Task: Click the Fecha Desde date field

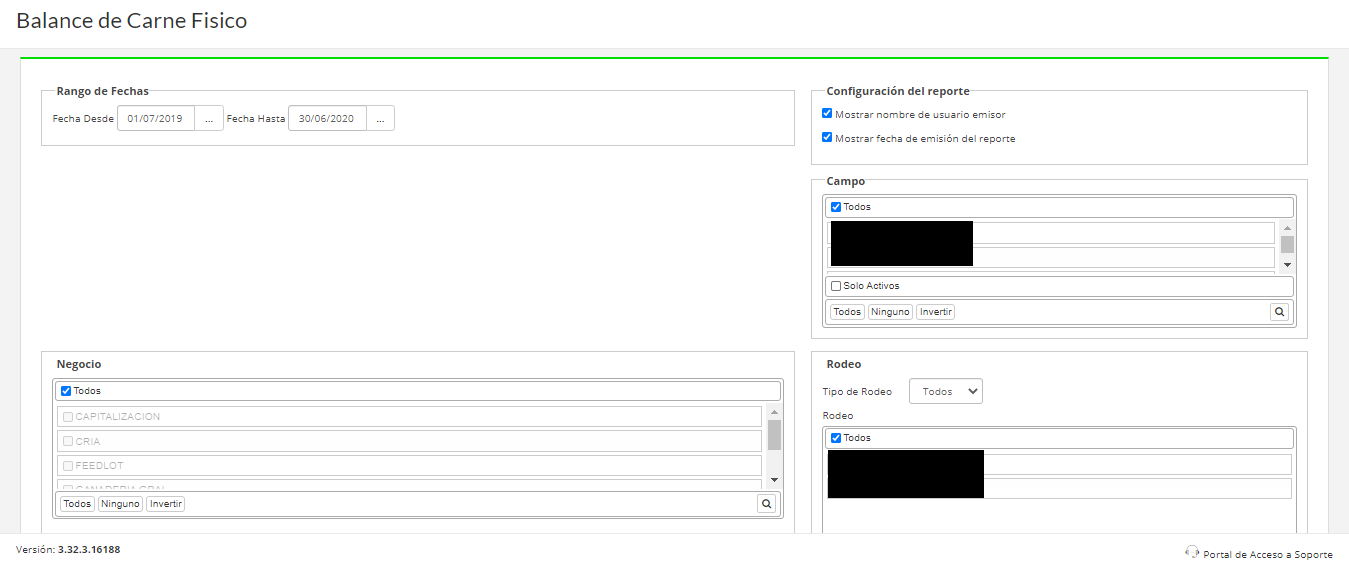Action: pyautogui.click(x=156, y=118)
